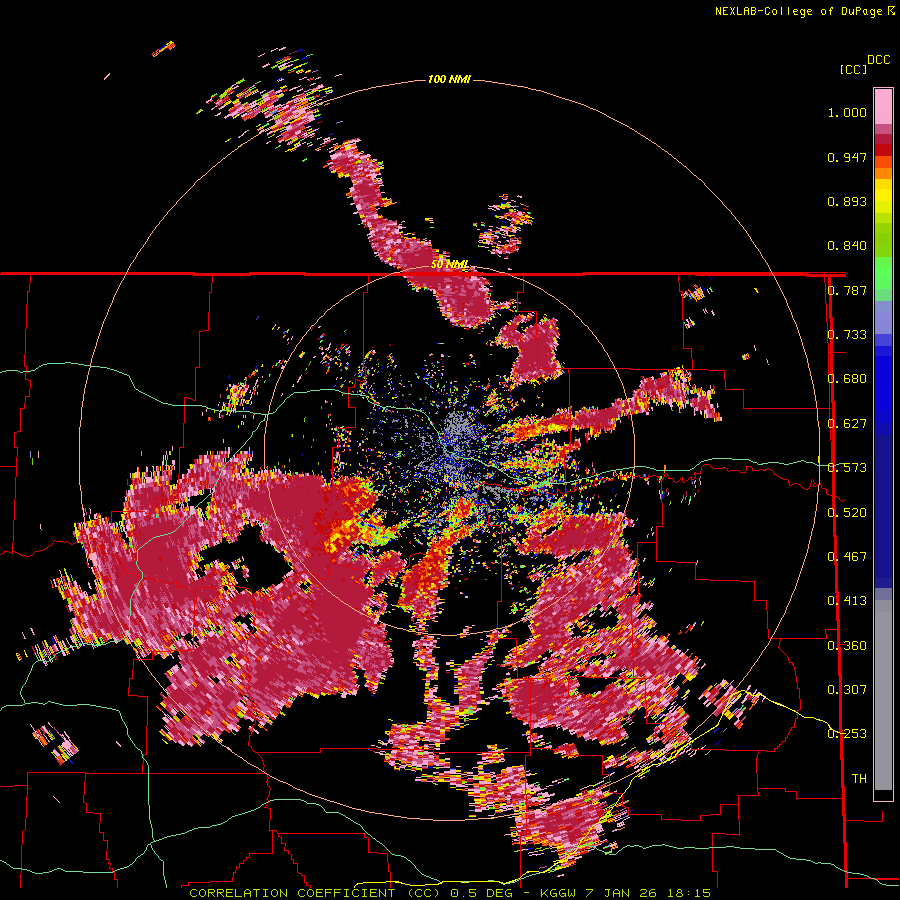Click the [CC] units label

coord(853,69)
